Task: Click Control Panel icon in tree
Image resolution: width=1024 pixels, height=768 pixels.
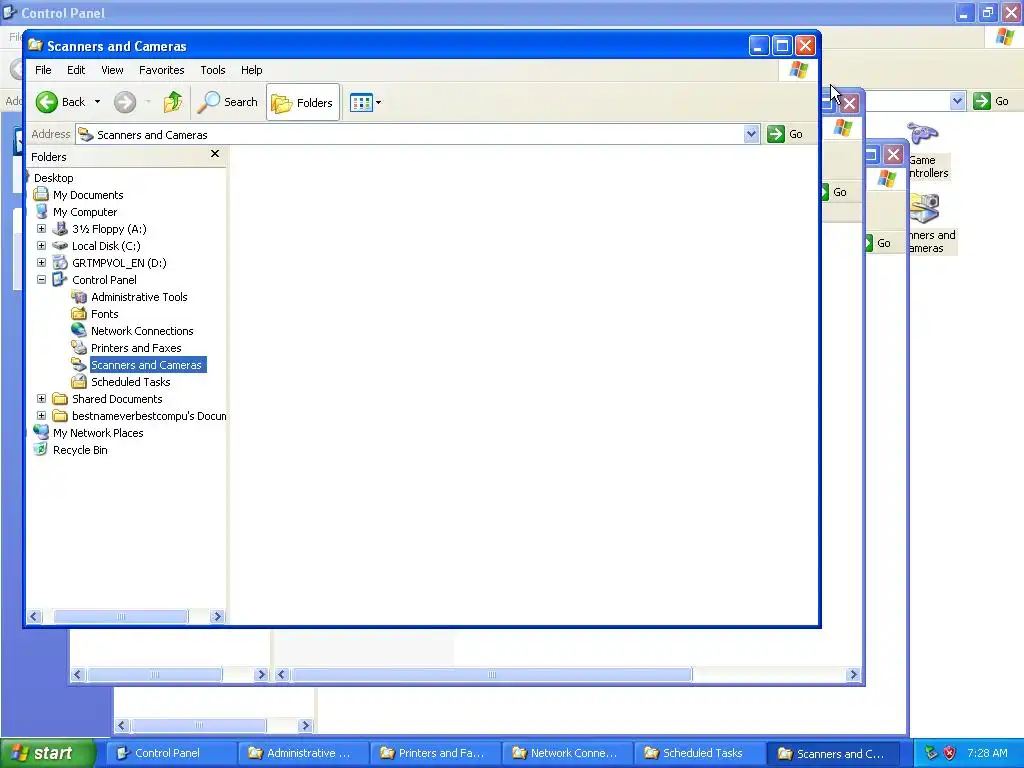Action: pyautogui.click(x=60, y=280)
